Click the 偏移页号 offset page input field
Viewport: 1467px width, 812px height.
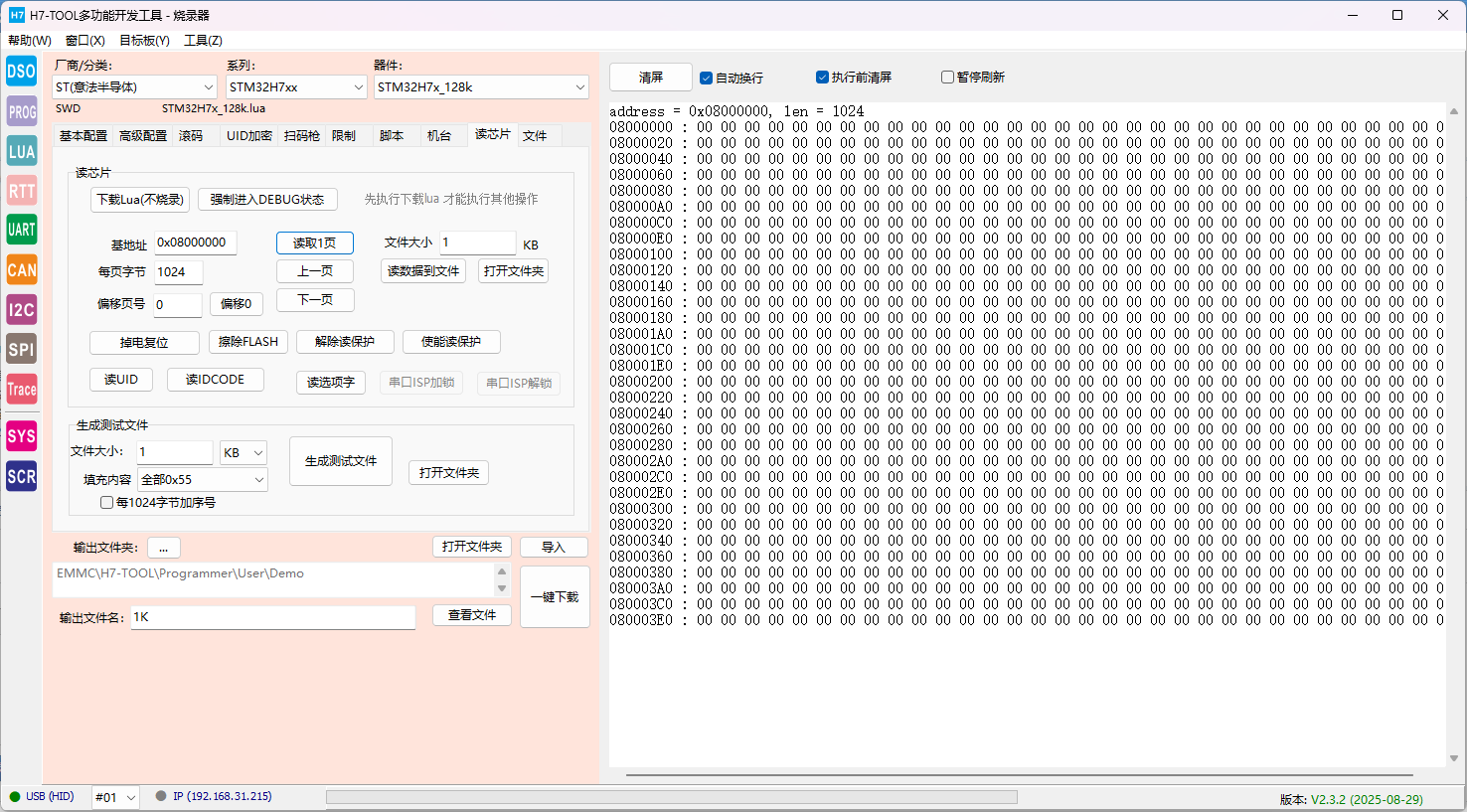(178, 305)
